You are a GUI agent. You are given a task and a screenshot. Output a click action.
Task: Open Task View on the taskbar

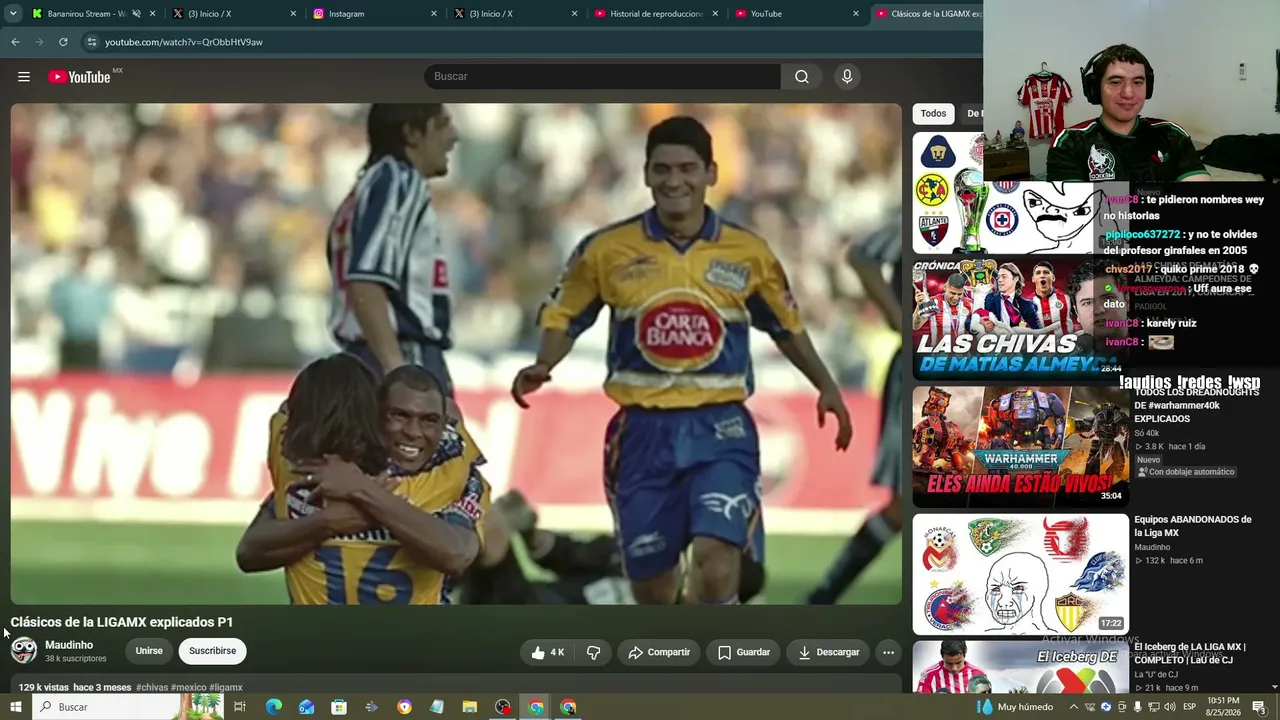240,707
